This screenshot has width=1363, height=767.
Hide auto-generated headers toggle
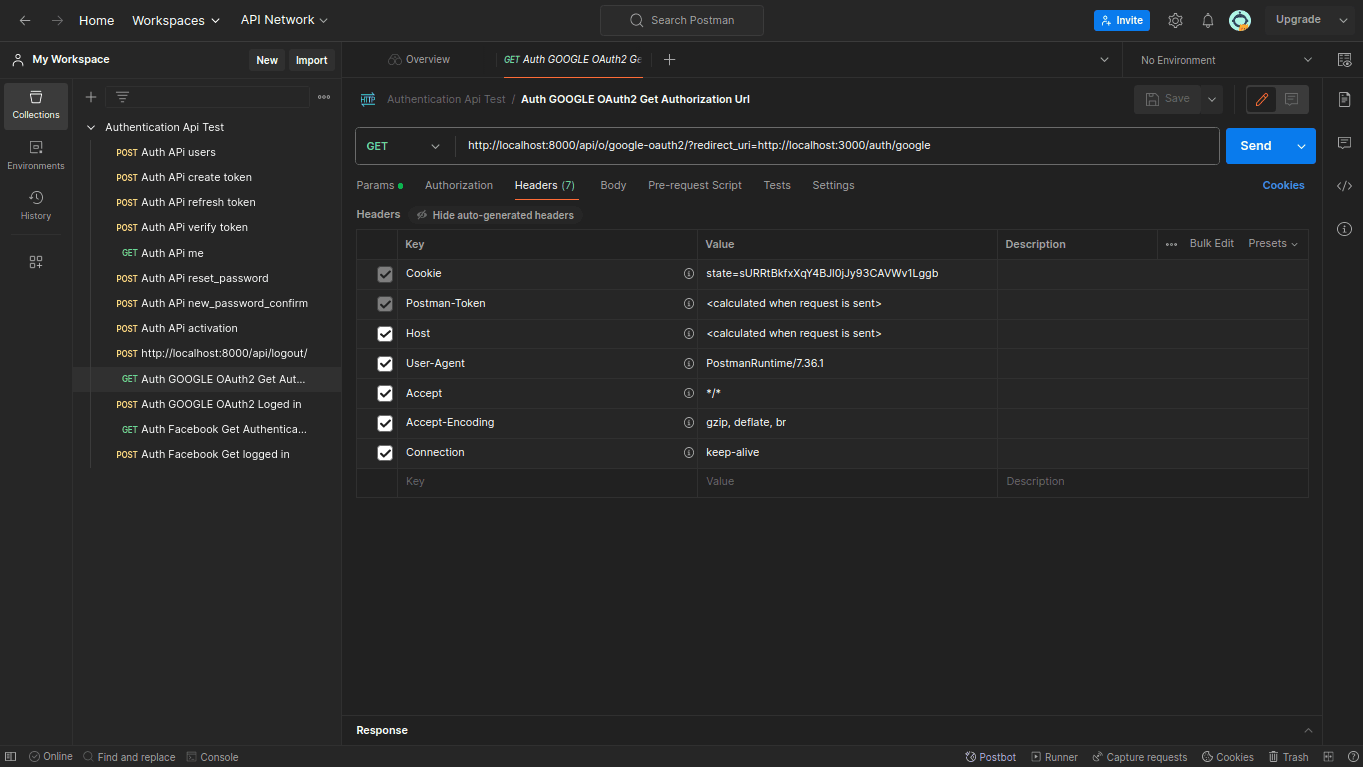[495, 215]
